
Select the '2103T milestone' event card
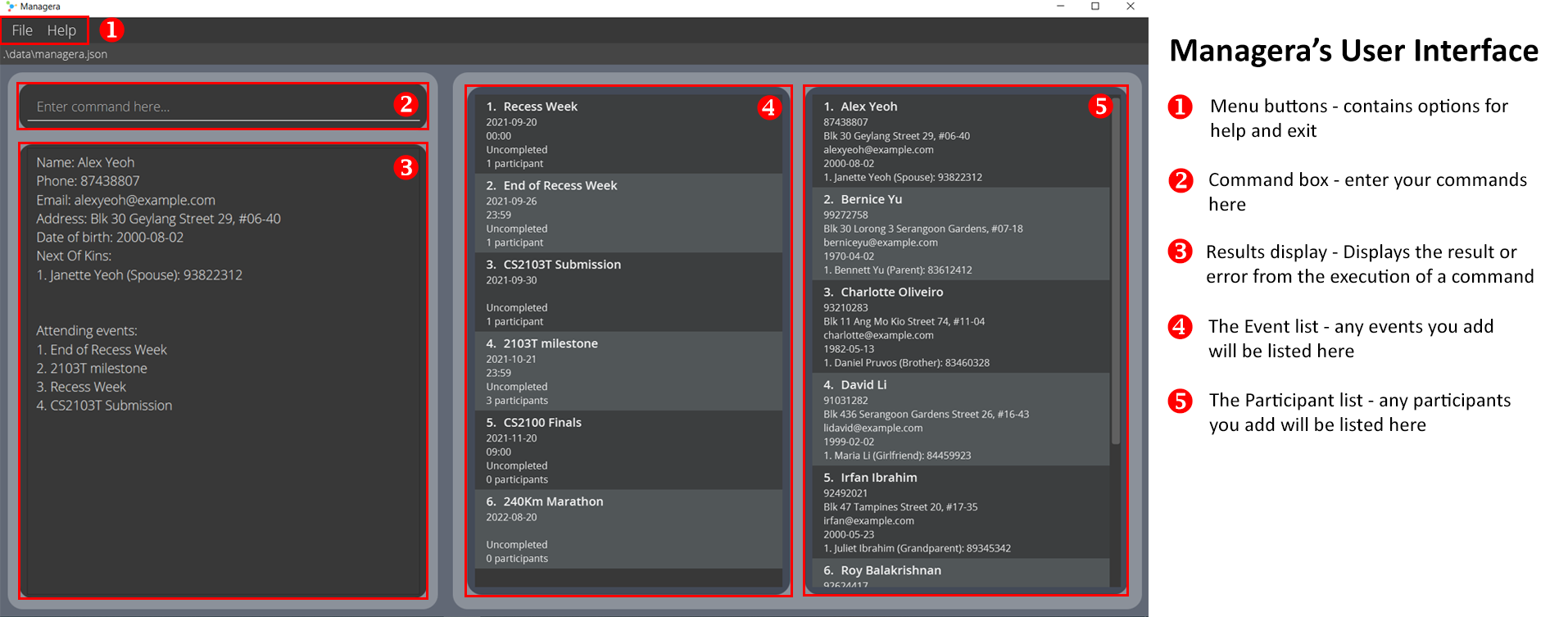click(628, 370)
